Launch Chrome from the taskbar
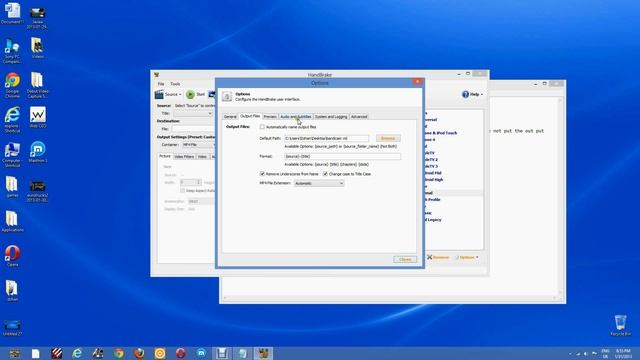Viewport: 640px width, 360px height. click(x=118, y=353)
